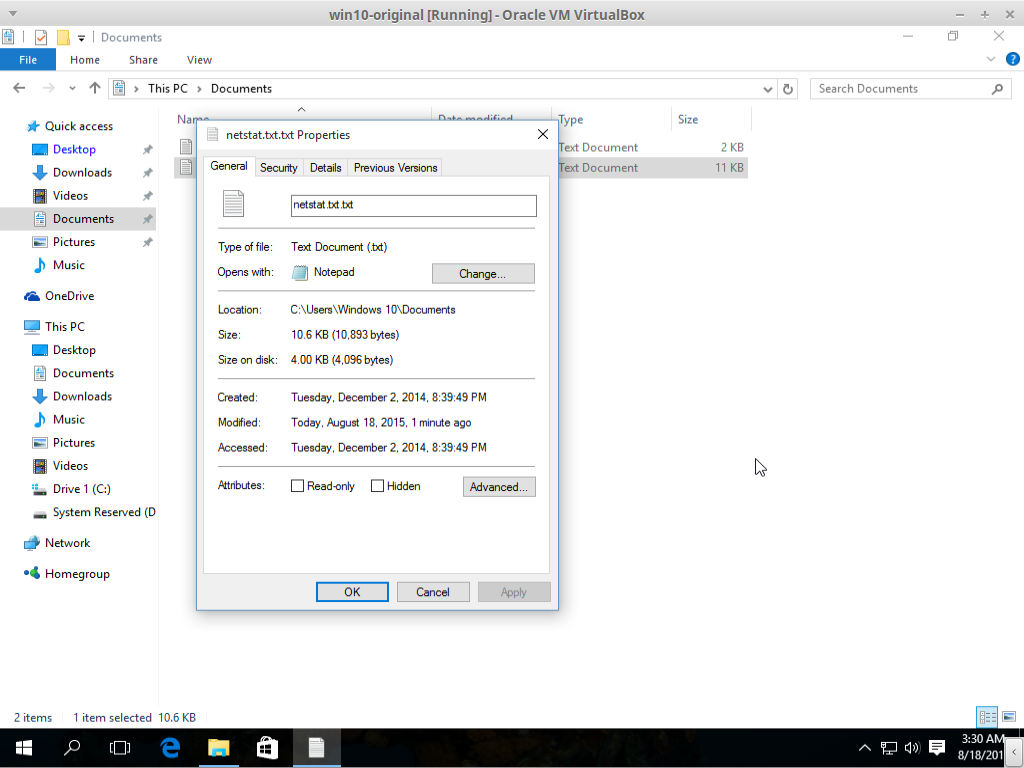Screen dimensions: 1024x768
Task: Enable the Read-only attribute checkbox
Action: [297, 486]
